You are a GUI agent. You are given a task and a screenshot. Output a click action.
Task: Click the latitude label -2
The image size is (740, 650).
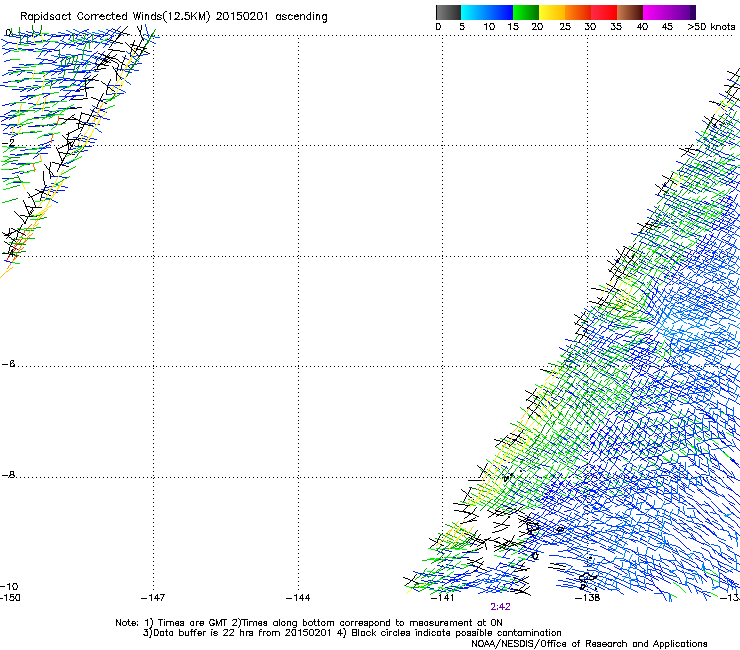pyautogui.click(x=8, y=143)
